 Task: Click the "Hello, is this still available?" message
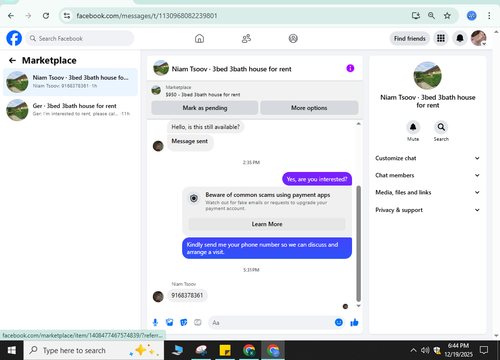[x=205, y=127]
